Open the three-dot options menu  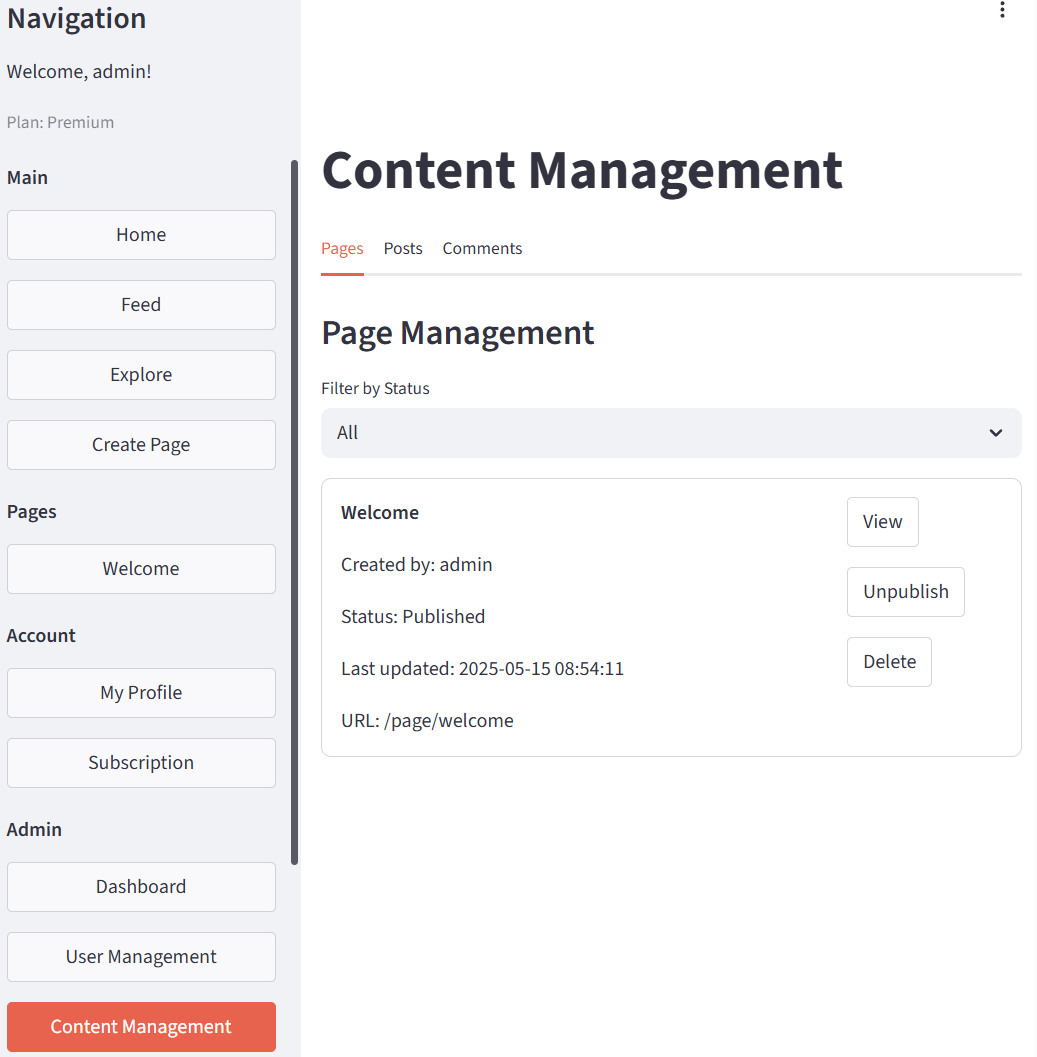coord(1002,11)
